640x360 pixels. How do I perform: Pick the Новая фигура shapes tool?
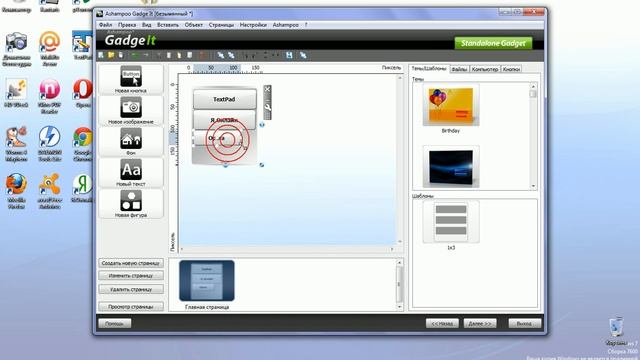(131, 204)
